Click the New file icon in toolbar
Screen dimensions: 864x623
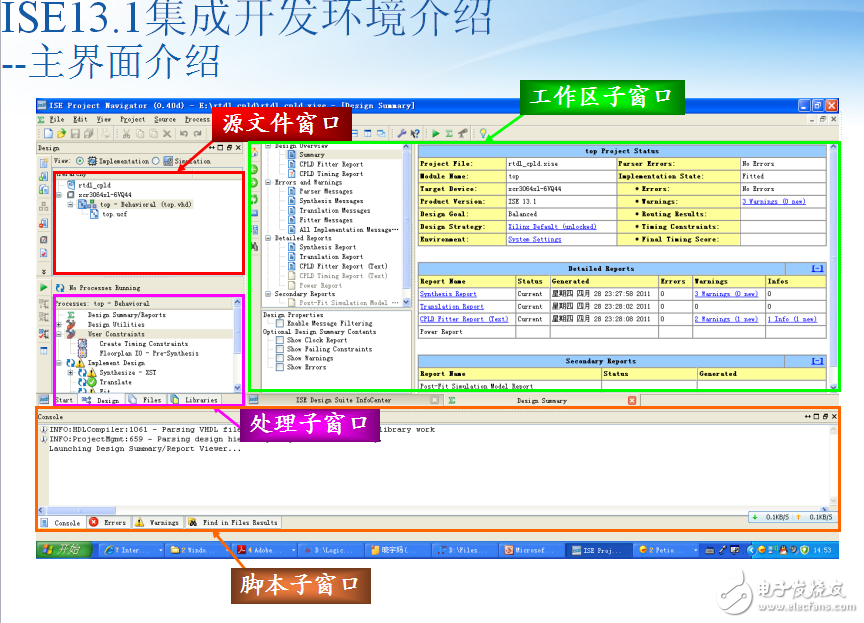tap(47, 133)
